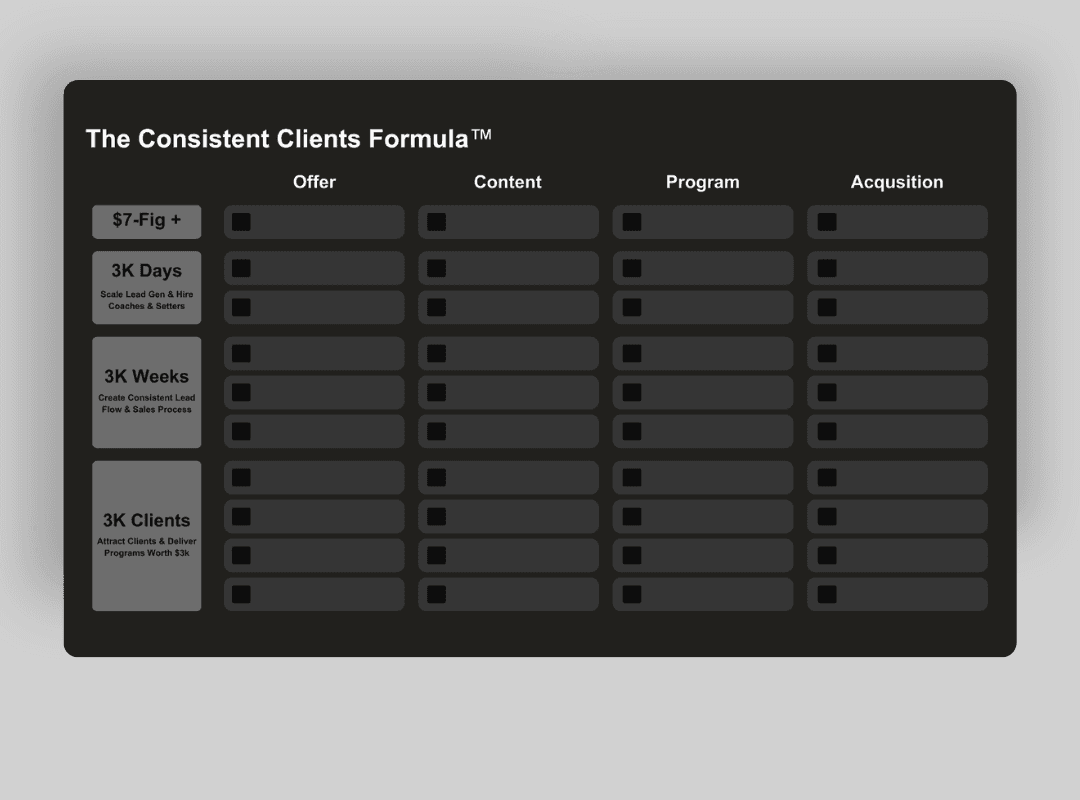Select the top 3K Clients Acqusition checkbox

[x=827, y=478]
